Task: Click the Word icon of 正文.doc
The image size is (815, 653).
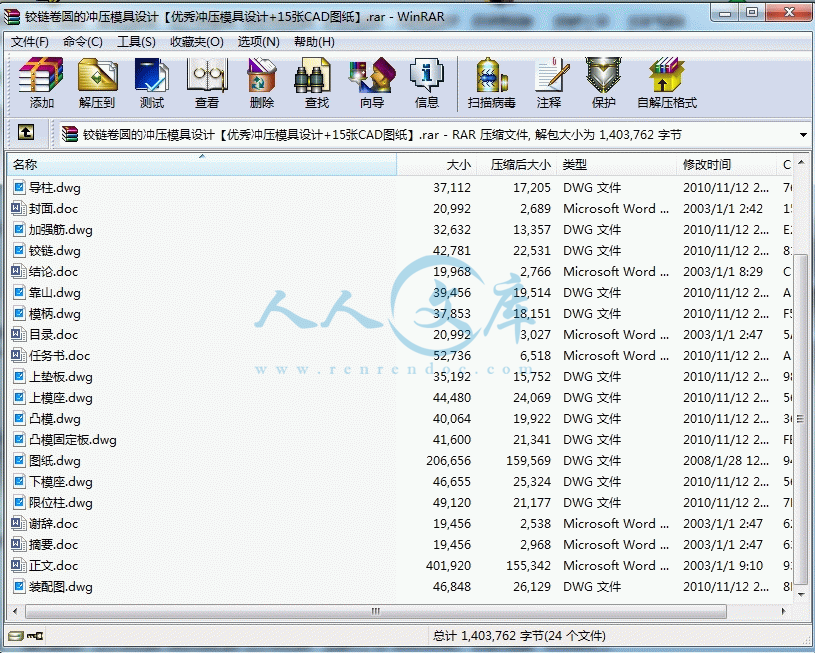Action: (19, 565)
